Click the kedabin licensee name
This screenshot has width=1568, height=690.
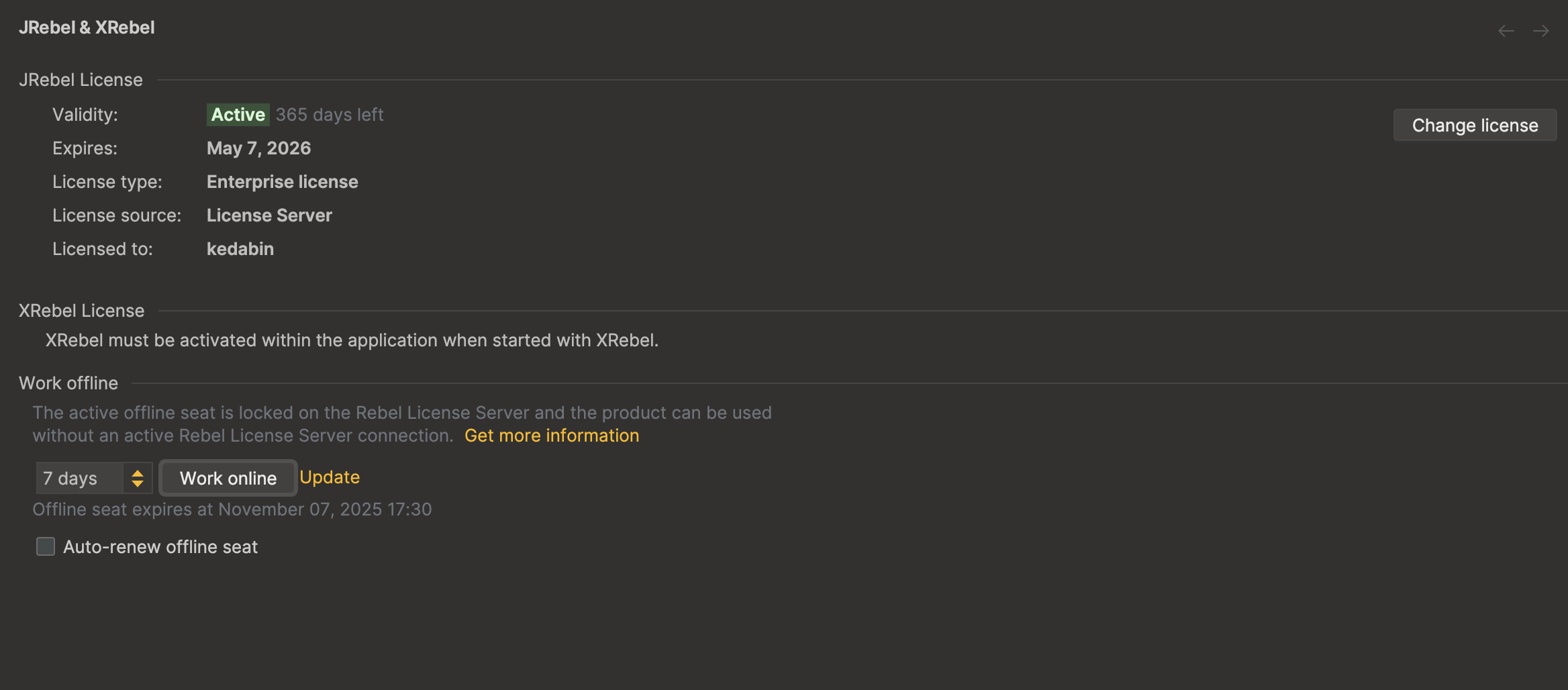tap(240, 249)
